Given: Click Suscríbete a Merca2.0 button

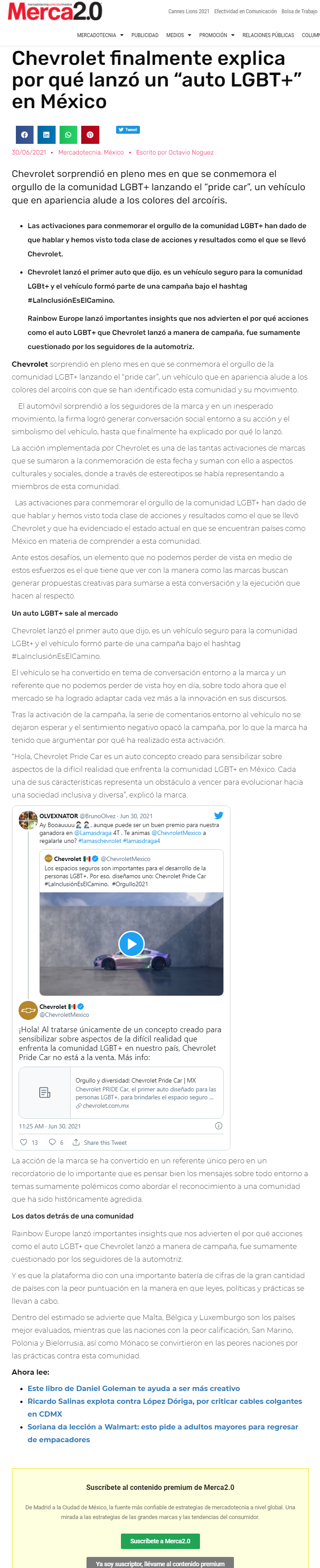Looking at the screenshot, I should (x=161, y=1541).
